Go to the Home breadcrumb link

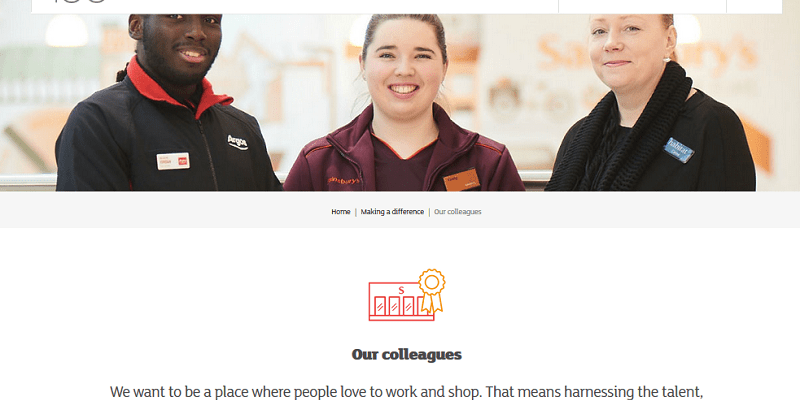click(341, 212)
